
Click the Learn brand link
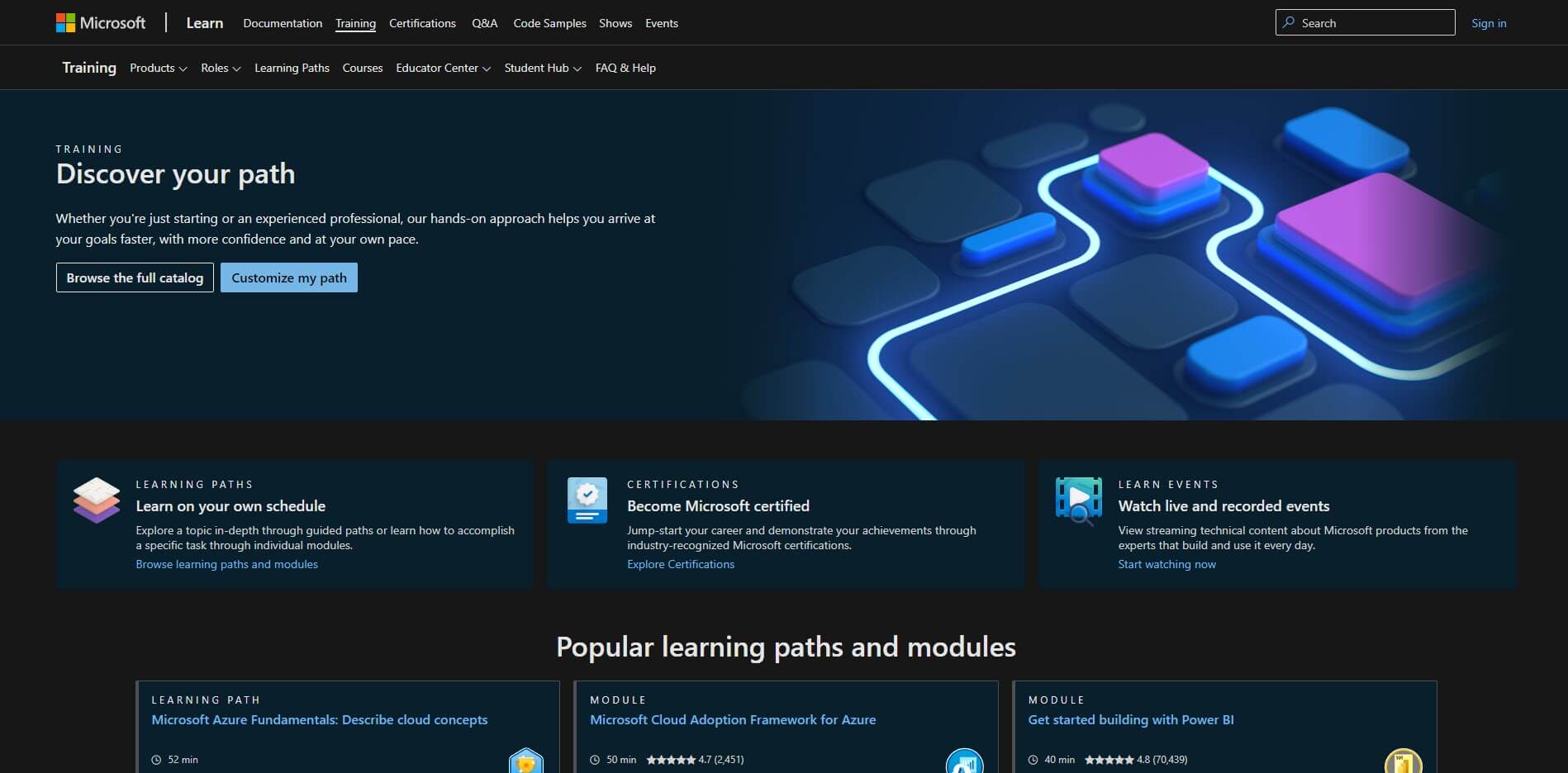205,23
